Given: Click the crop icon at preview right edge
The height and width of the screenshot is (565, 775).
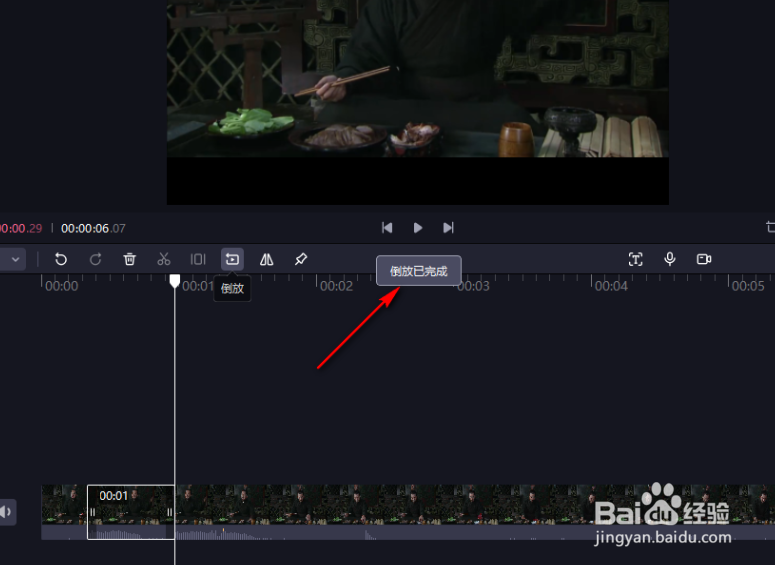Looking at the screenshot, I should click(x=770, y=227).
